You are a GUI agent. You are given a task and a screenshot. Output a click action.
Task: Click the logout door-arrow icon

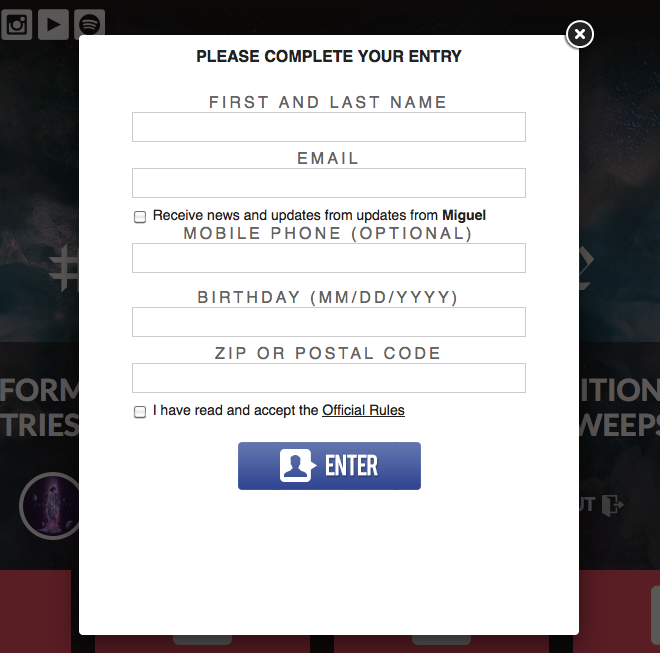(612, 505)
